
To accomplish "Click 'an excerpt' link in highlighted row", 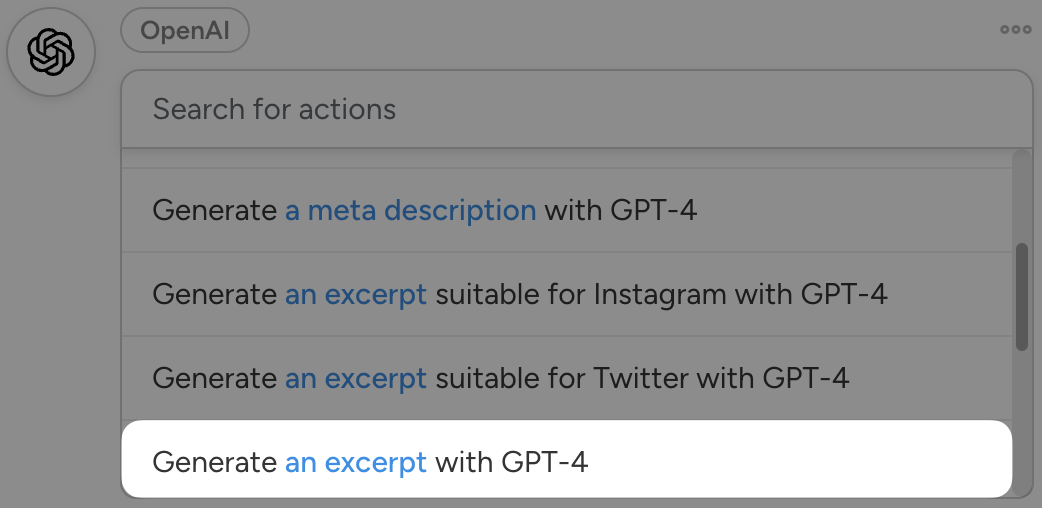I will 356,462.
